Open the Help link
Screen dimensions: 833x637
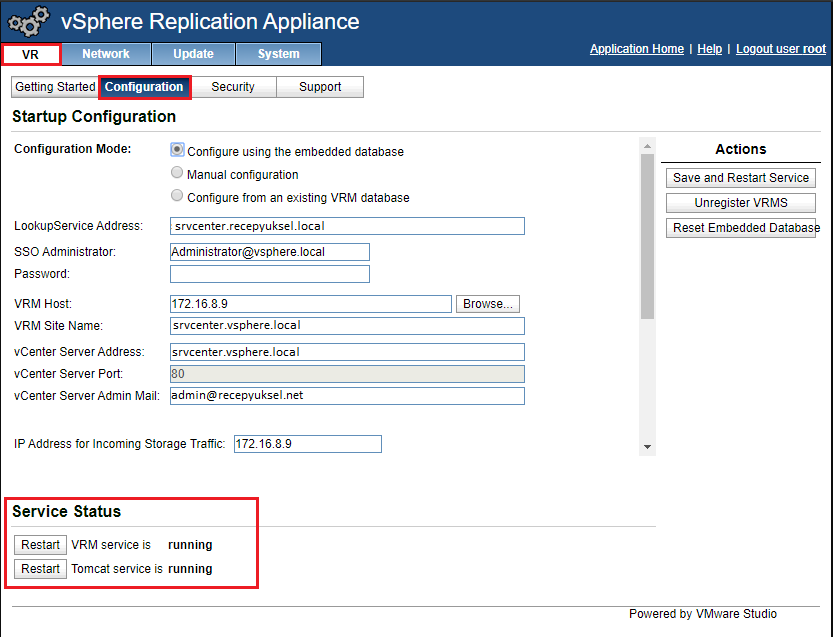point(709,49)
